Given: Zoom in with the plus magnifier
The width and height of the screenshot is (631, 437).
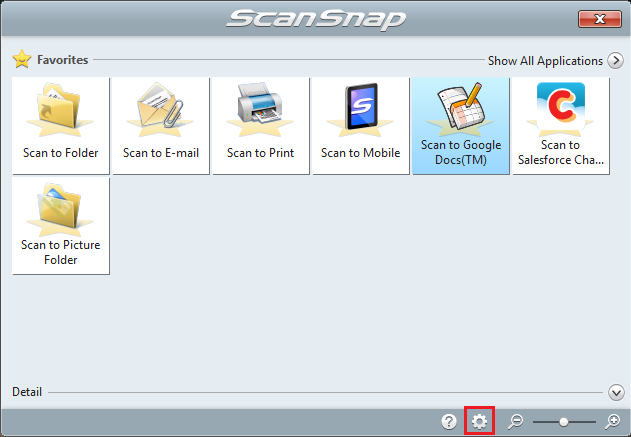Looking at the screenshot, I should click(x=612, y=421).
